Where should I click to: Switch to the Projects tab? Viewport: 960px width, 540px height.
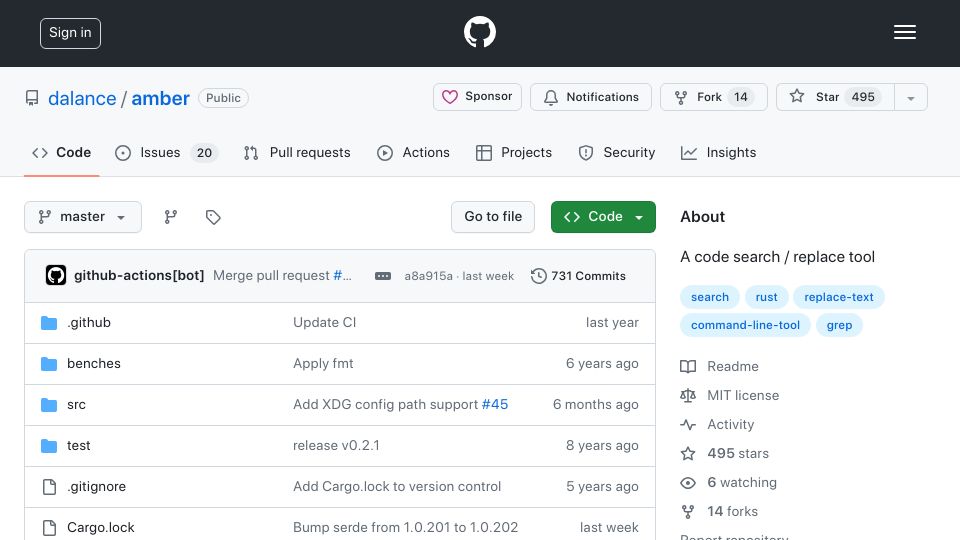(514, 152)
